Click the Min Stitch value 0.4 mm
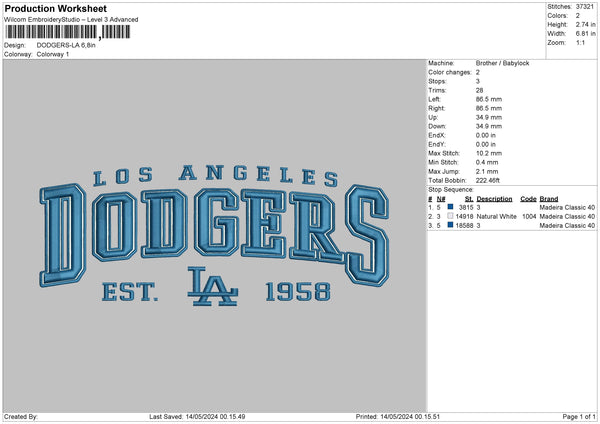 tap(487, 163)
